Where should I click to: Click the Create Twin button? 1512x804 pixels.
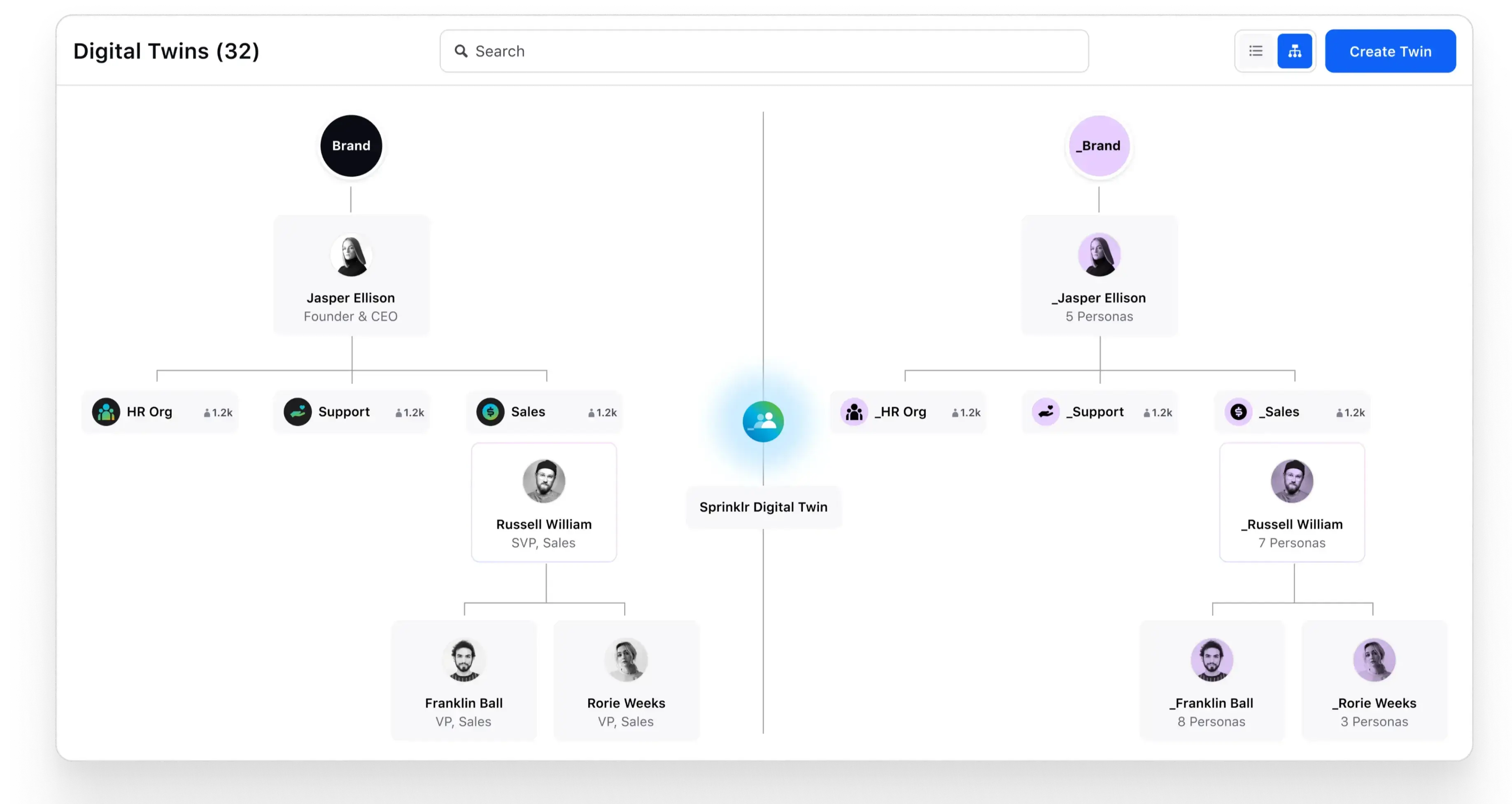[x=1390, y=51]
